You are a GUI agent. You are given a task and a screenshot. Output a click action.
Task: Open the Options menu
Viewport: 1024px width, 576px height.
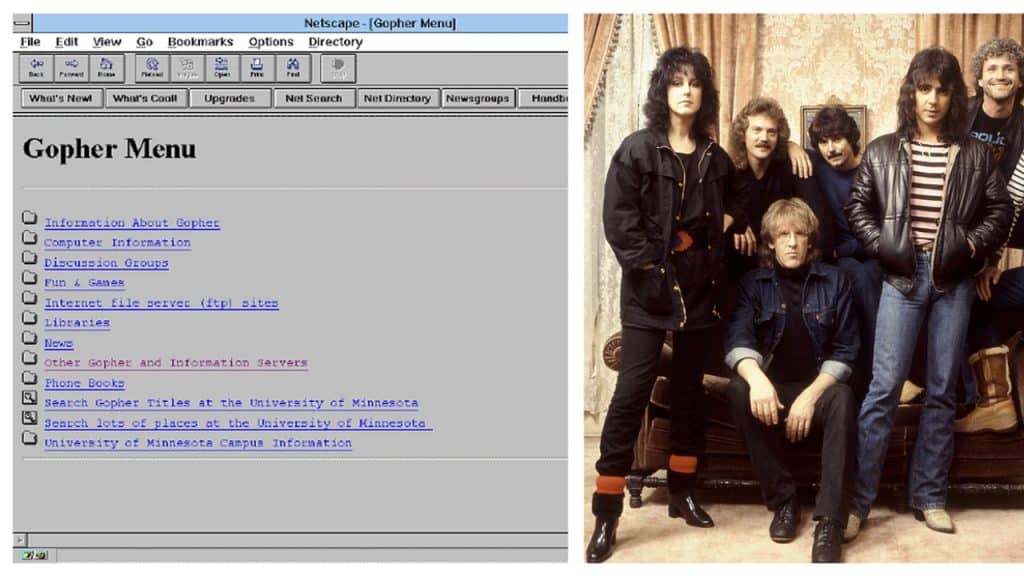(x=271, y=42)
